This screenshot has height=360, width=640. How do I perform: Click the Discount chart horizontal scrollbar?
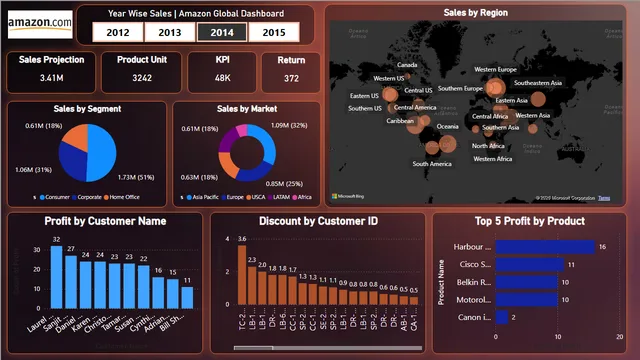click(x=328, y=348)
